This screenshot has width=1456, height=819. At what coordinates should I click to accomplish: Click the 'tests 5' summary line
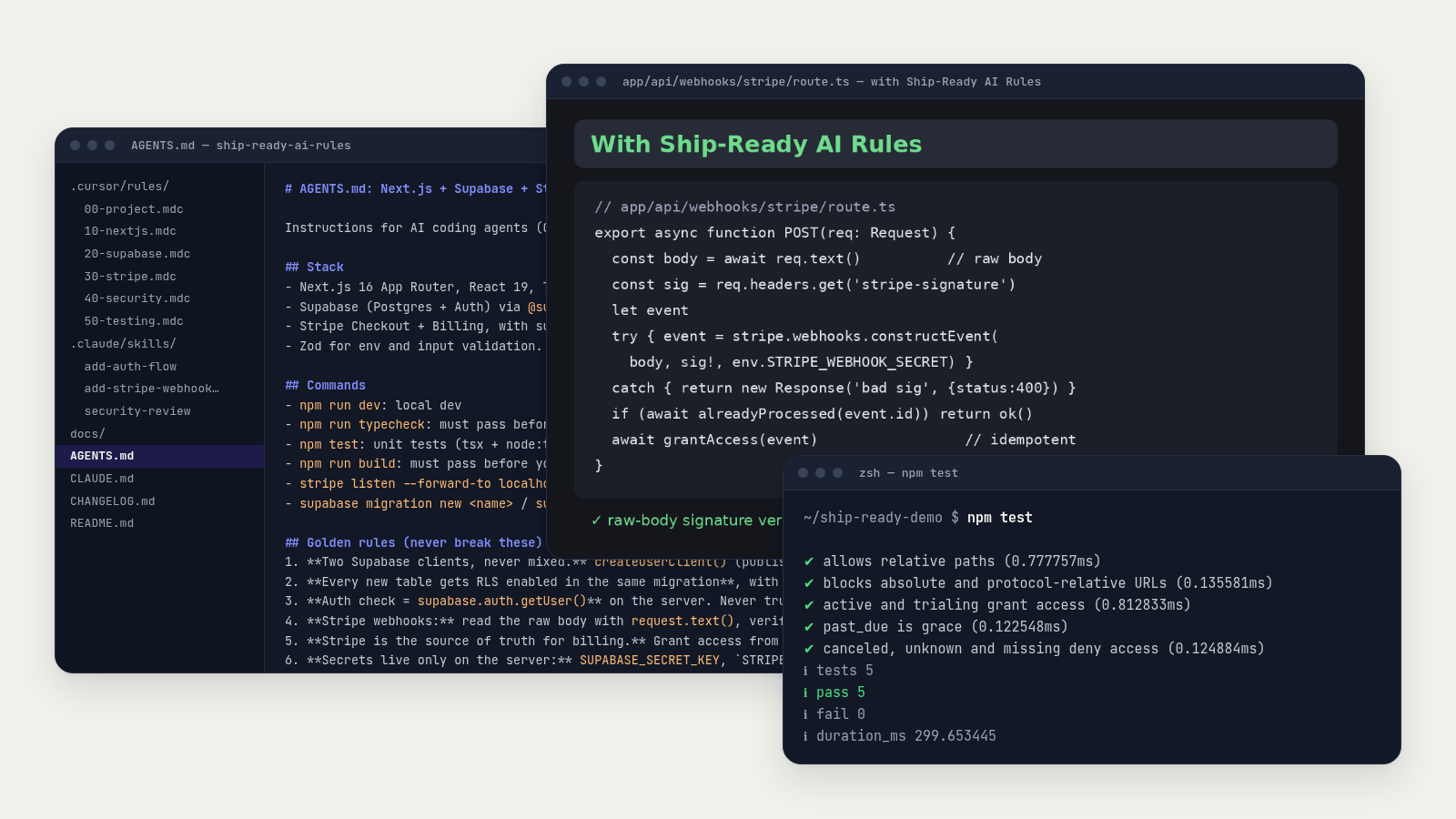[x=838, y=671]
